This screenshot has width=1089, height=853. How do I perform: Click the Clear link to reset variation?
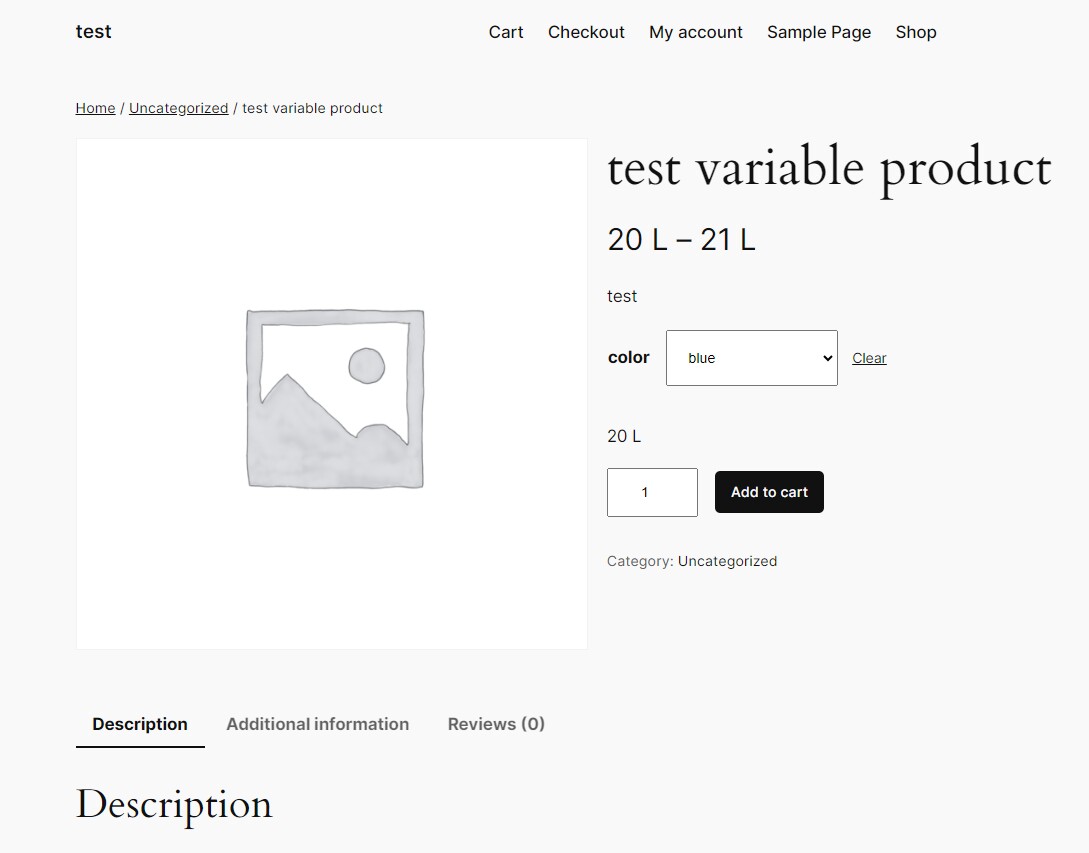[x=868, y=357]
